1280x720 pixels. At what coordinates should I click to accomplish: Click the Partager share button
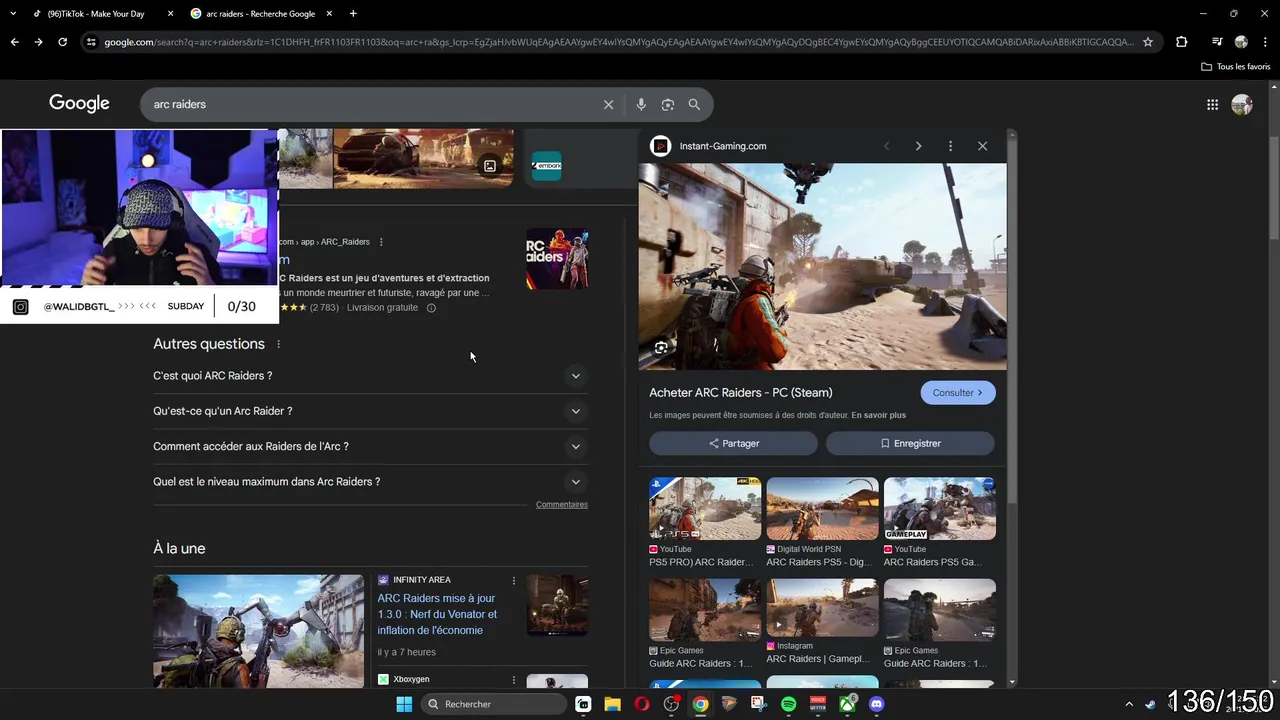733,443
